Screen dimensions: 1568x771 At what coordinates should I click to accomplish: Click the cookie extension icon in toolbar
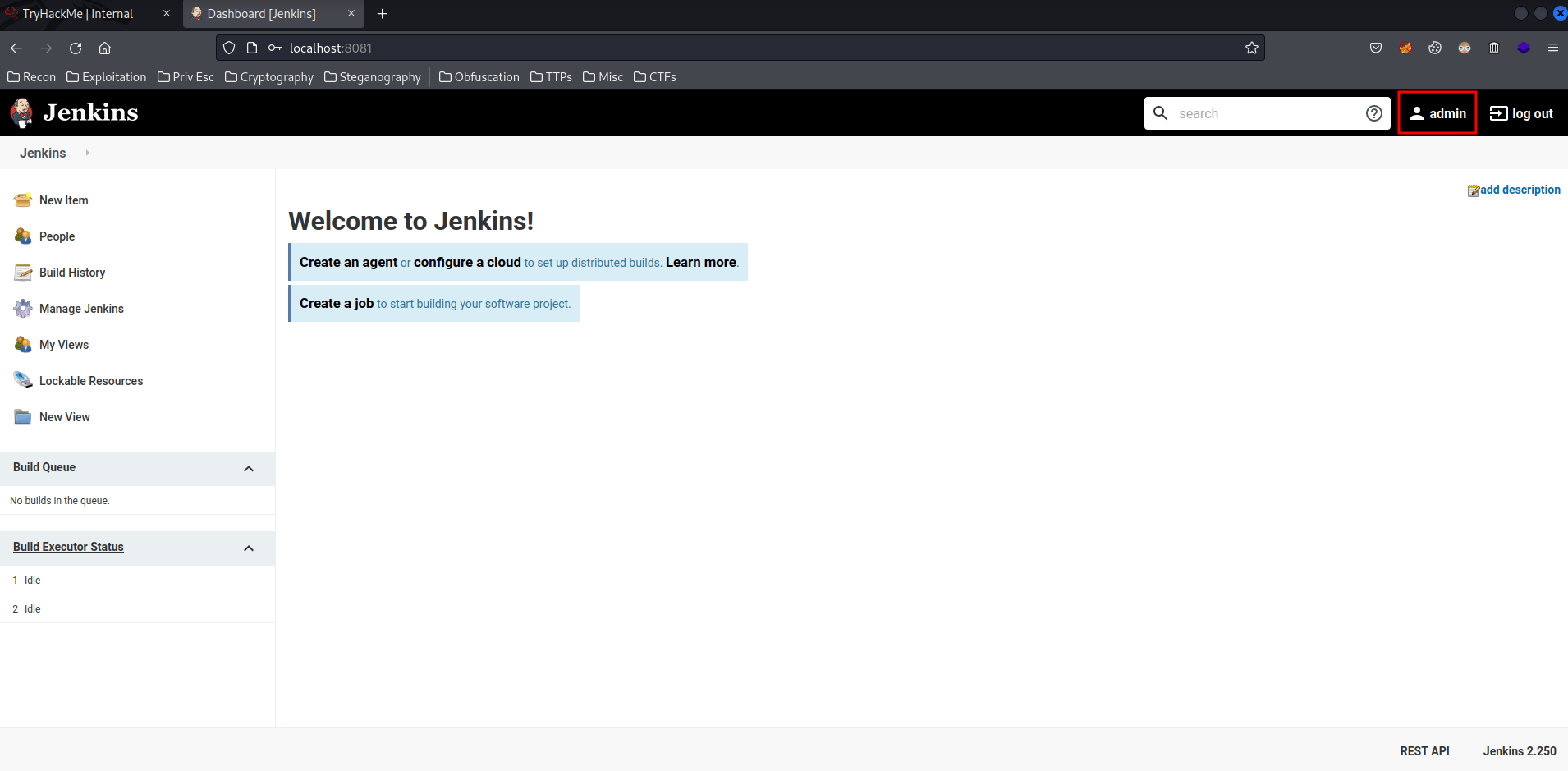tap(1435, 48)
